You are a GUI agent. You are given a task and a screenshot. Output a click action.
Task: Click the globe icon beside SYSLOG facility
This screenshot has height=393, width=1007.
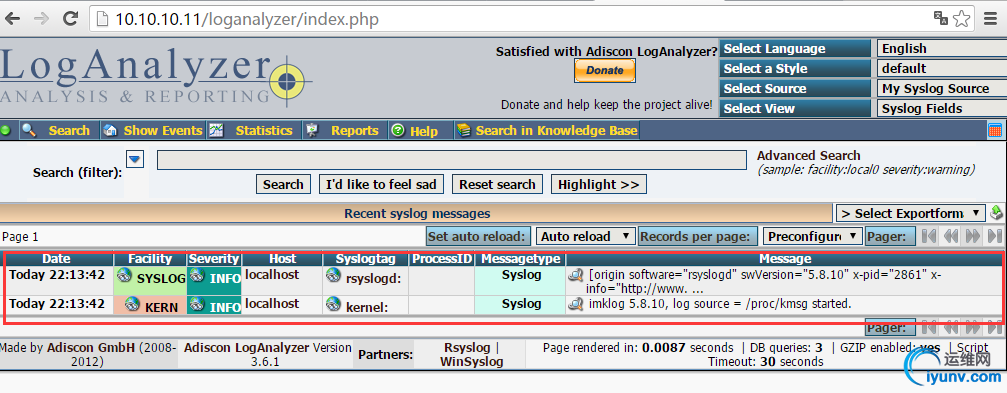[x=125, y=276]
